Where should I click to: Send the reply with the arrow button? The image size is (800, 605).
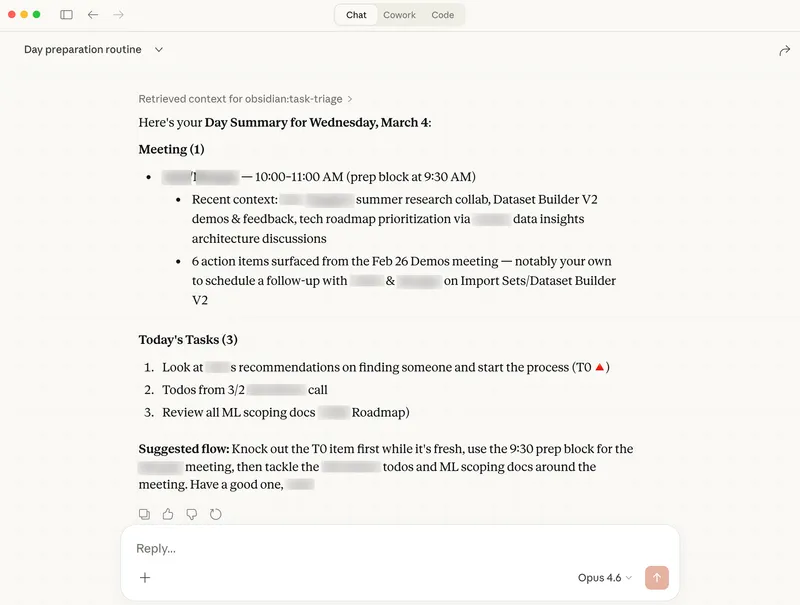pos(657,577)
